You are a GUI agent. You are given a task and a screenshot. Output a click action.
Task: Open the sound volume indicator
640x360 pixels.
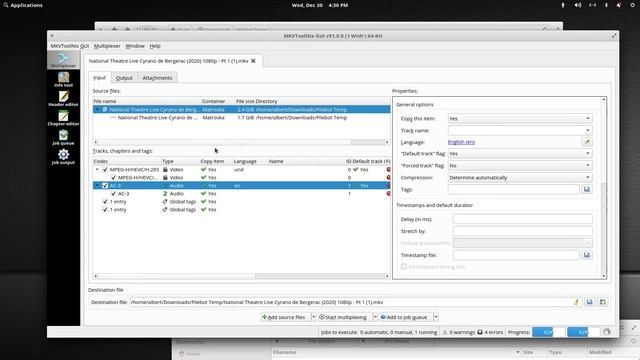tap(578, 5)
